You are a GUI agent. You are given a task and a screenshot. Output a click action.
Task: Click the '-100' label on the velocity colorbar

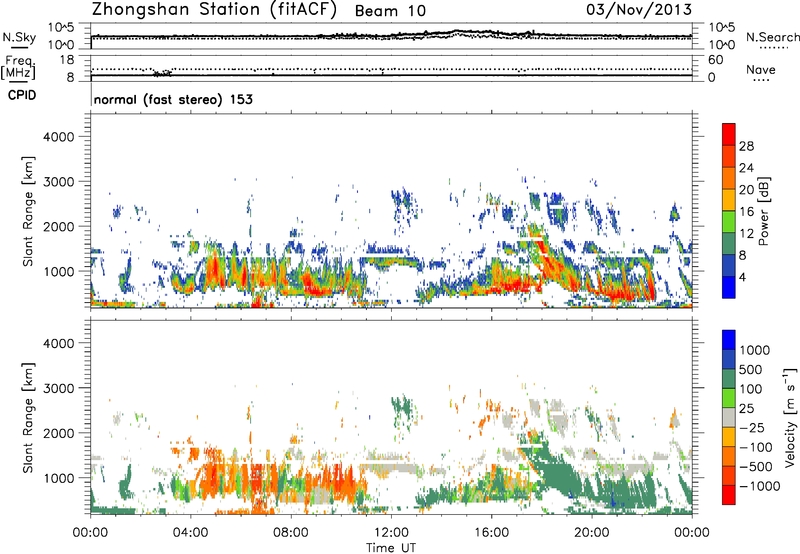click(756, 447)
